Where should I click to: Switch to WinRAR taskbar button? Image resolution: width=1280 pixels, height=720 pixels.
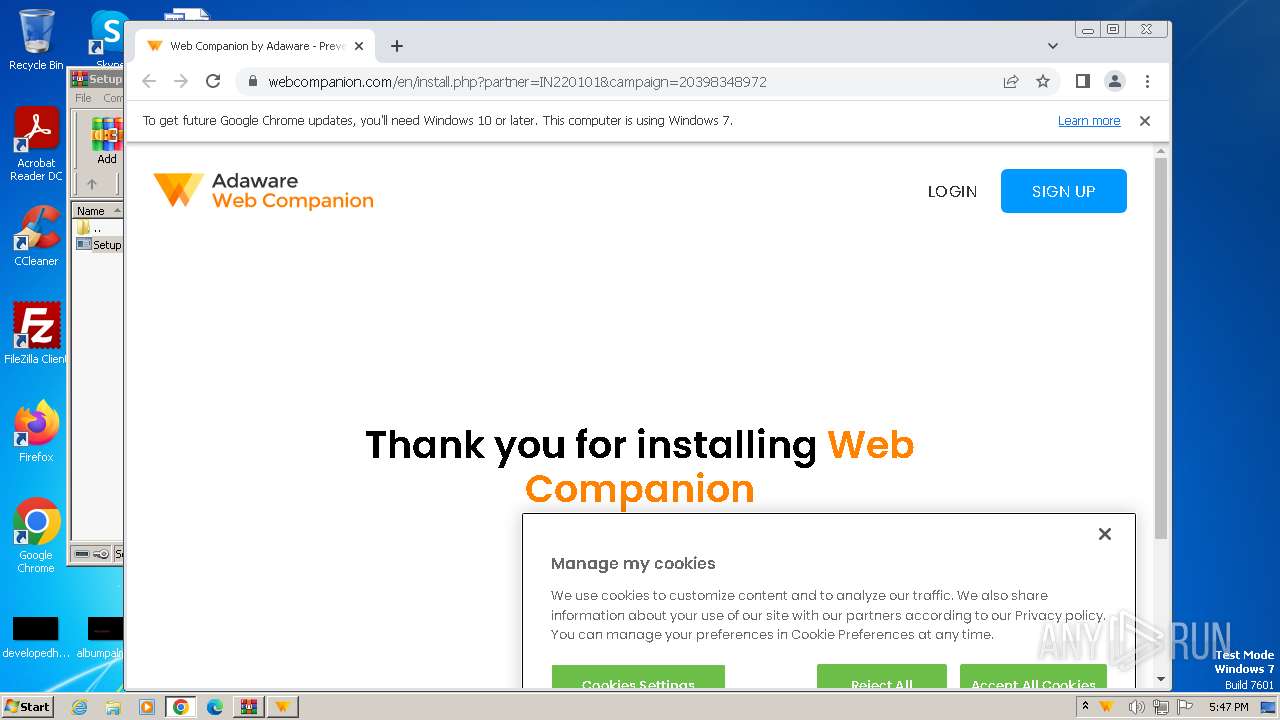click(248, 707)
